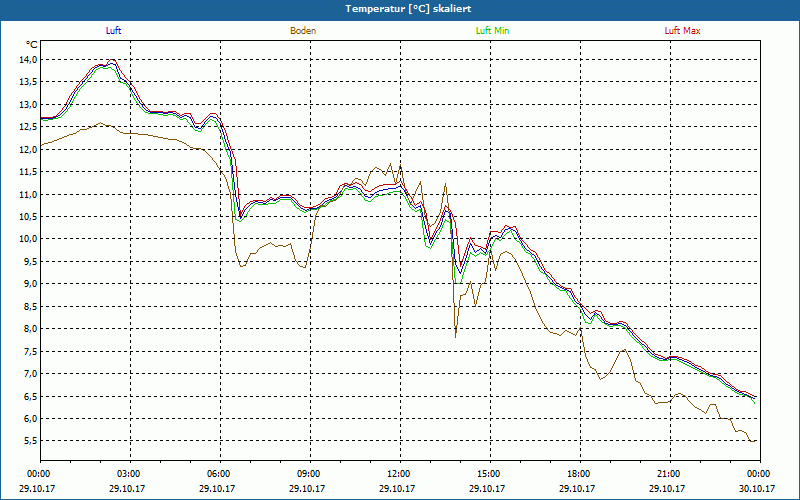Click the 10,5 y-axis value
Screen dimensions: 800x500
(29, 217)
